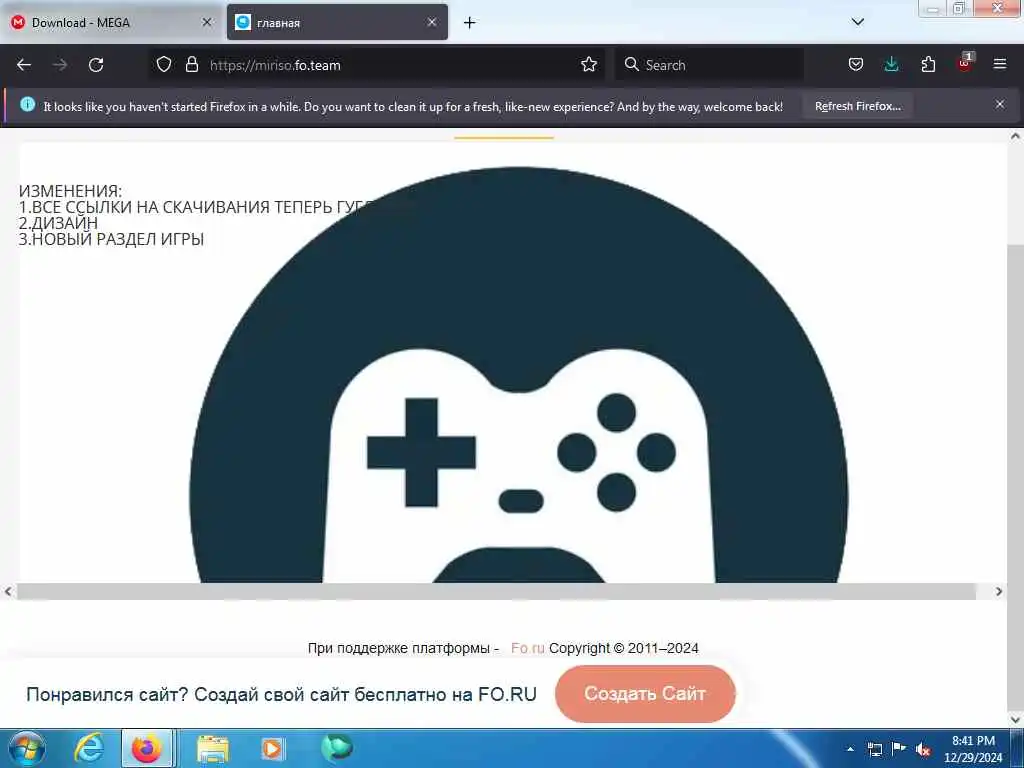1024x768 pixels.
Task: Click the Refresh Firefox button
Action: point(857,106)
